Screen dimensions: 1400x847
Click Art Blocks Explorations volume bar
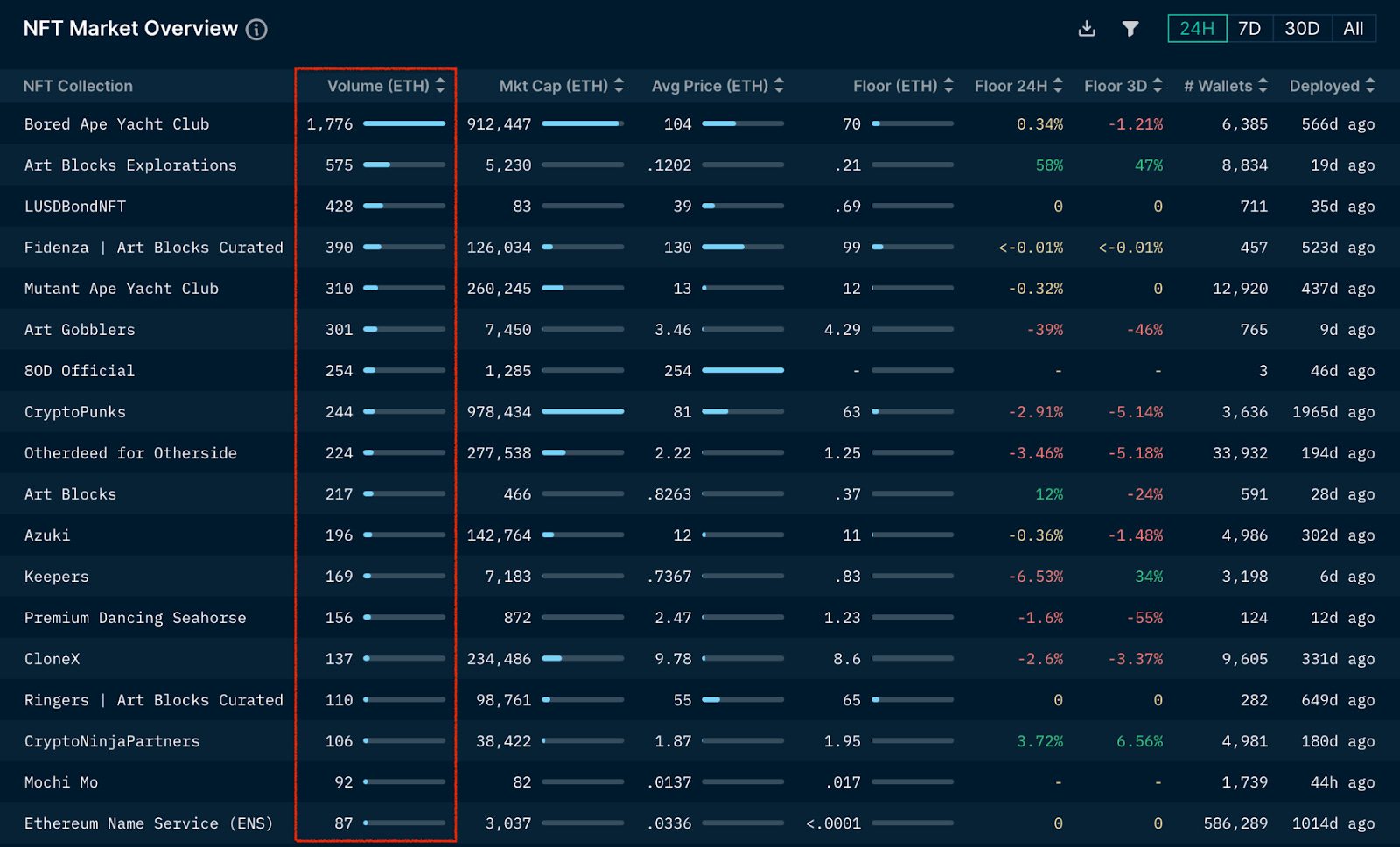tap(404, 164)
